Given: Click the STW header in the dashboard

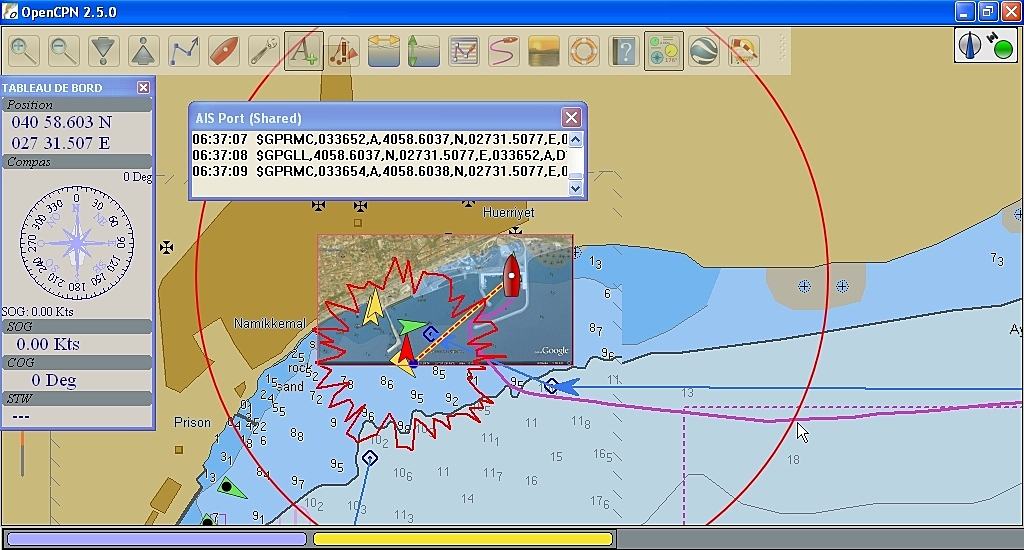Looking at the screenshot, I should (77, 398).
